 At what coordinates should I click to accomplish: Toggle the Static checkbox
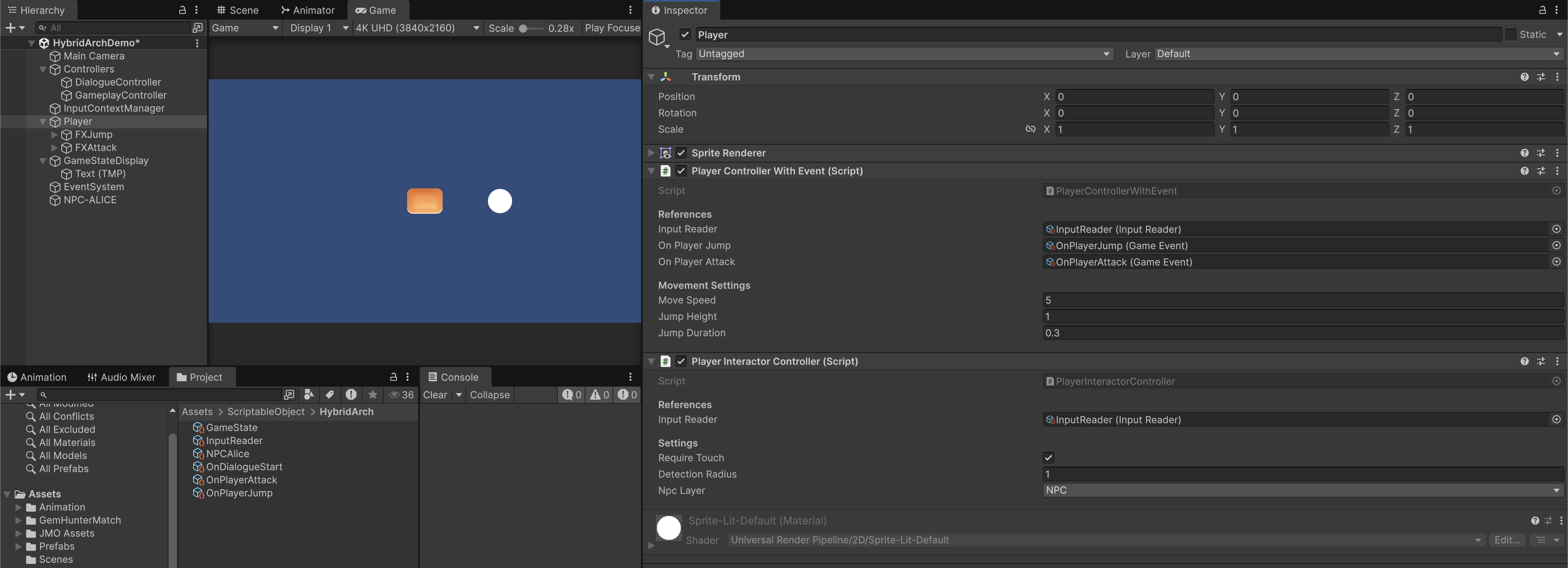pyautogui.click(x=1511, y=35)
